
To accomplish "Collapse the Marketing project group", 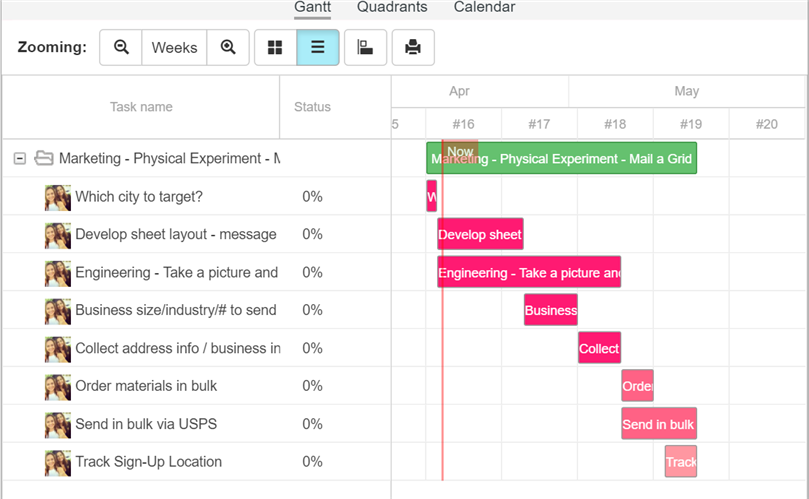I will tap(20, 158).
